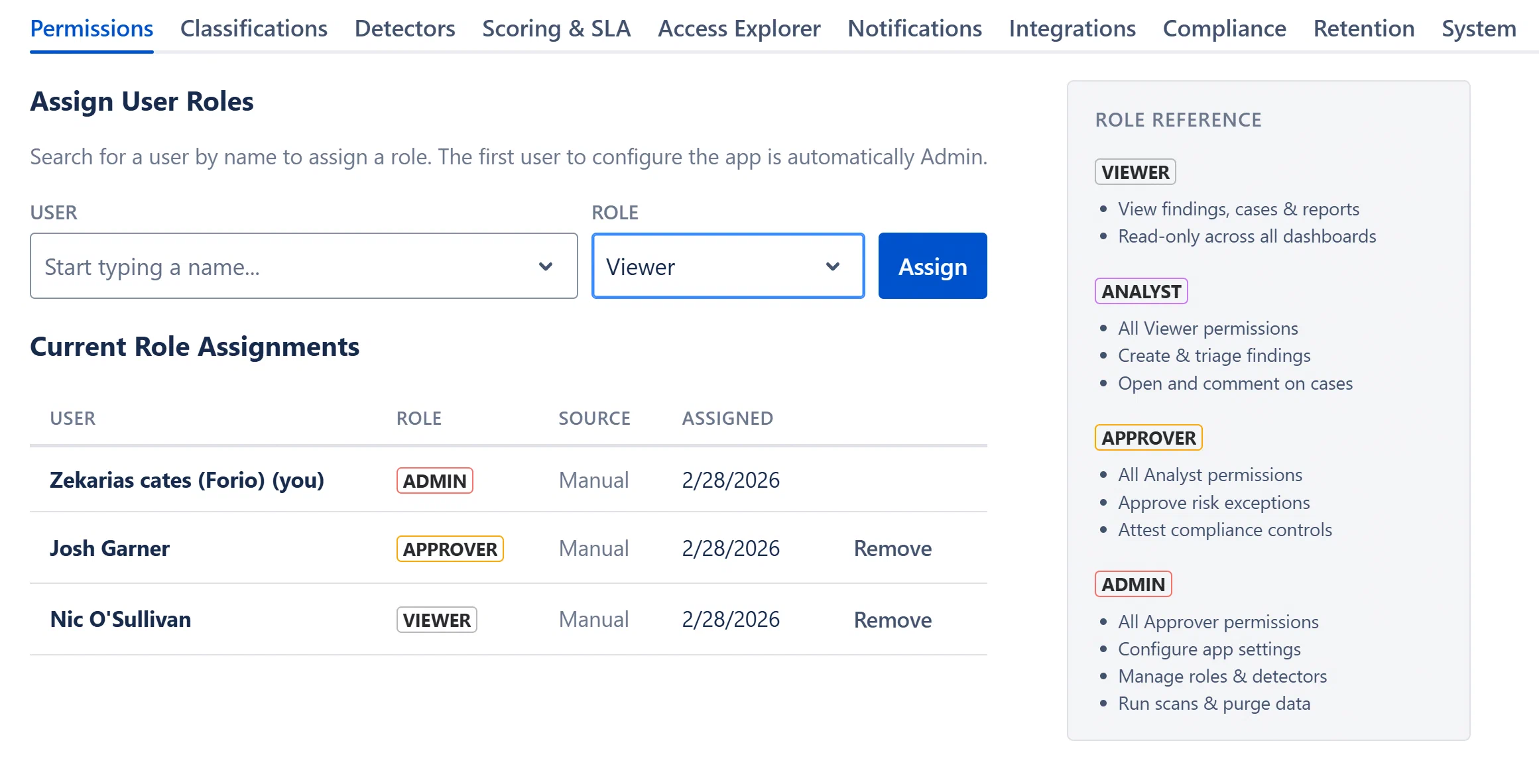Click Manual source in Josh Garner's row
This screenshot has width=1539, height=784.
(x=593, y=549)
